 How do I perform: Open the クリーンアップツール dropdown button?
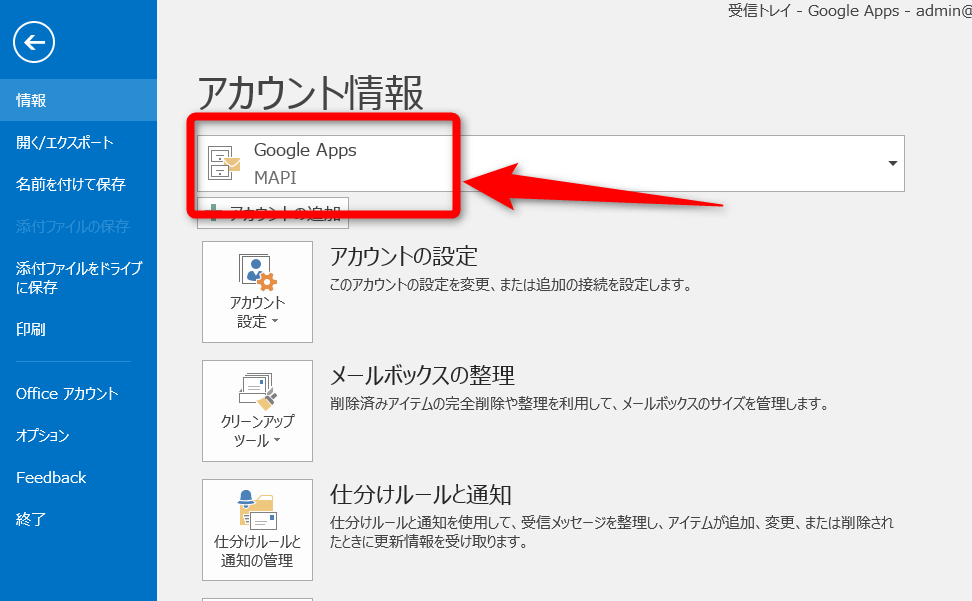[x=257, y=411]
